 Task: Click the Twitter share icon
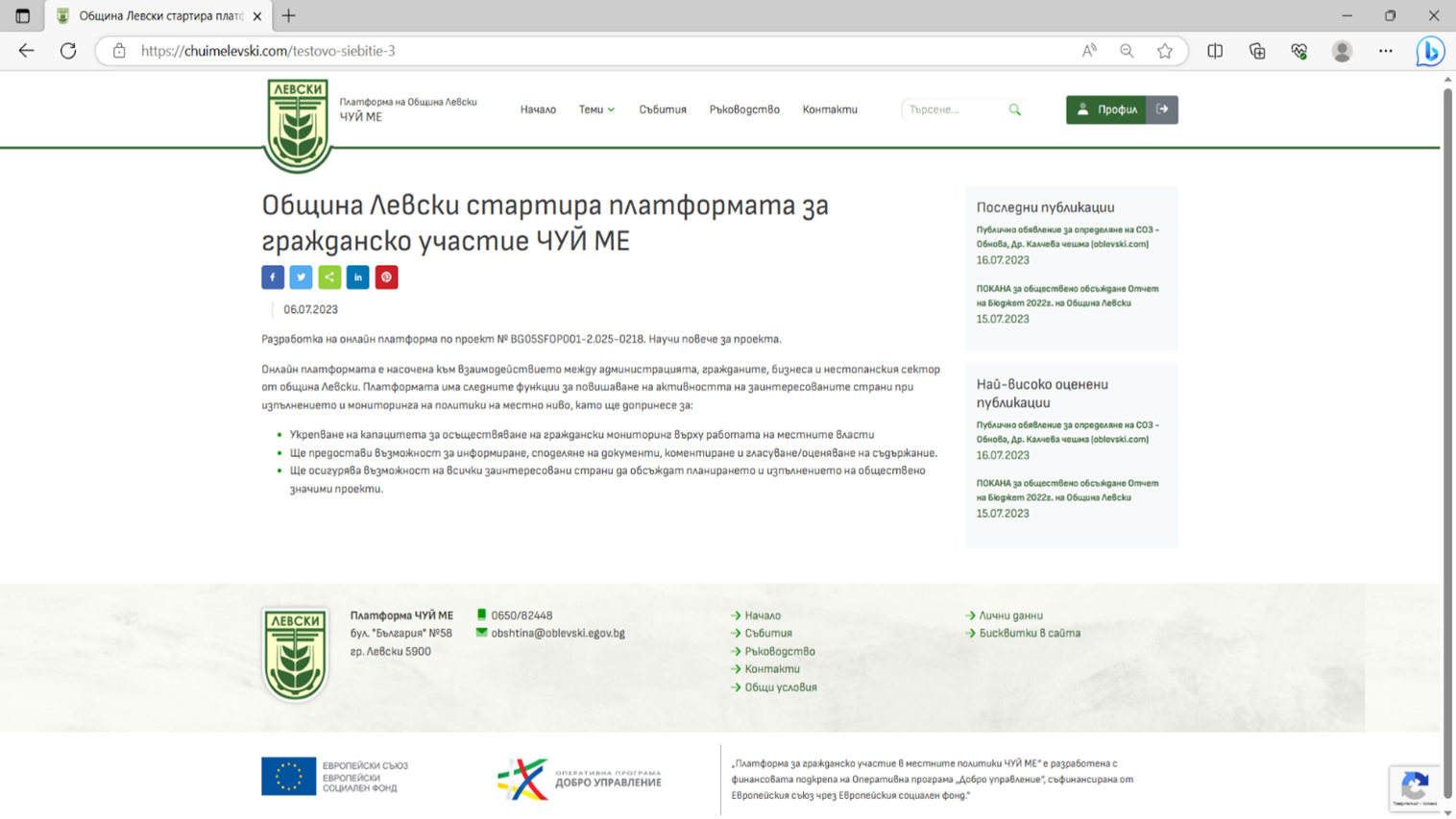pyautogui.click(x=301, y=277)
